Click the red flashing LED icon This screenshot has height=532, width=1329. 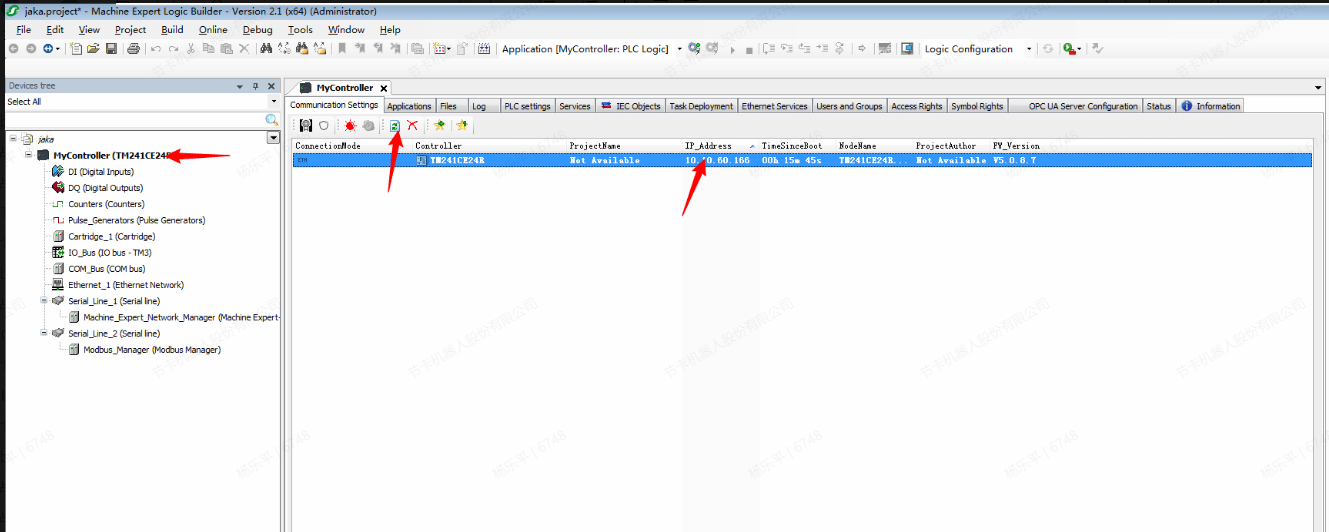point(350,125)
